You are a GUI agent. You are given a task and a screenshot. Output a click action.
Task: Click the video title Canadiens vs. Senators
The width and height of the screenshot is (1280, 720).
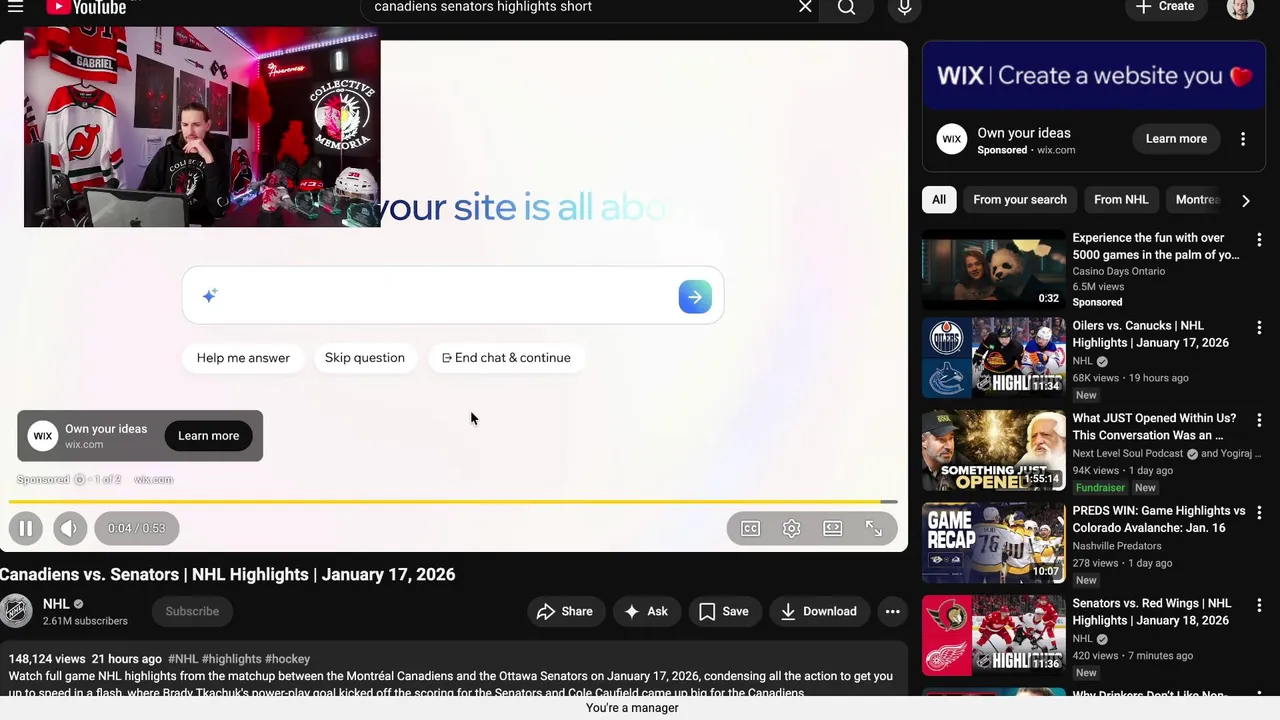coord(228,575)
